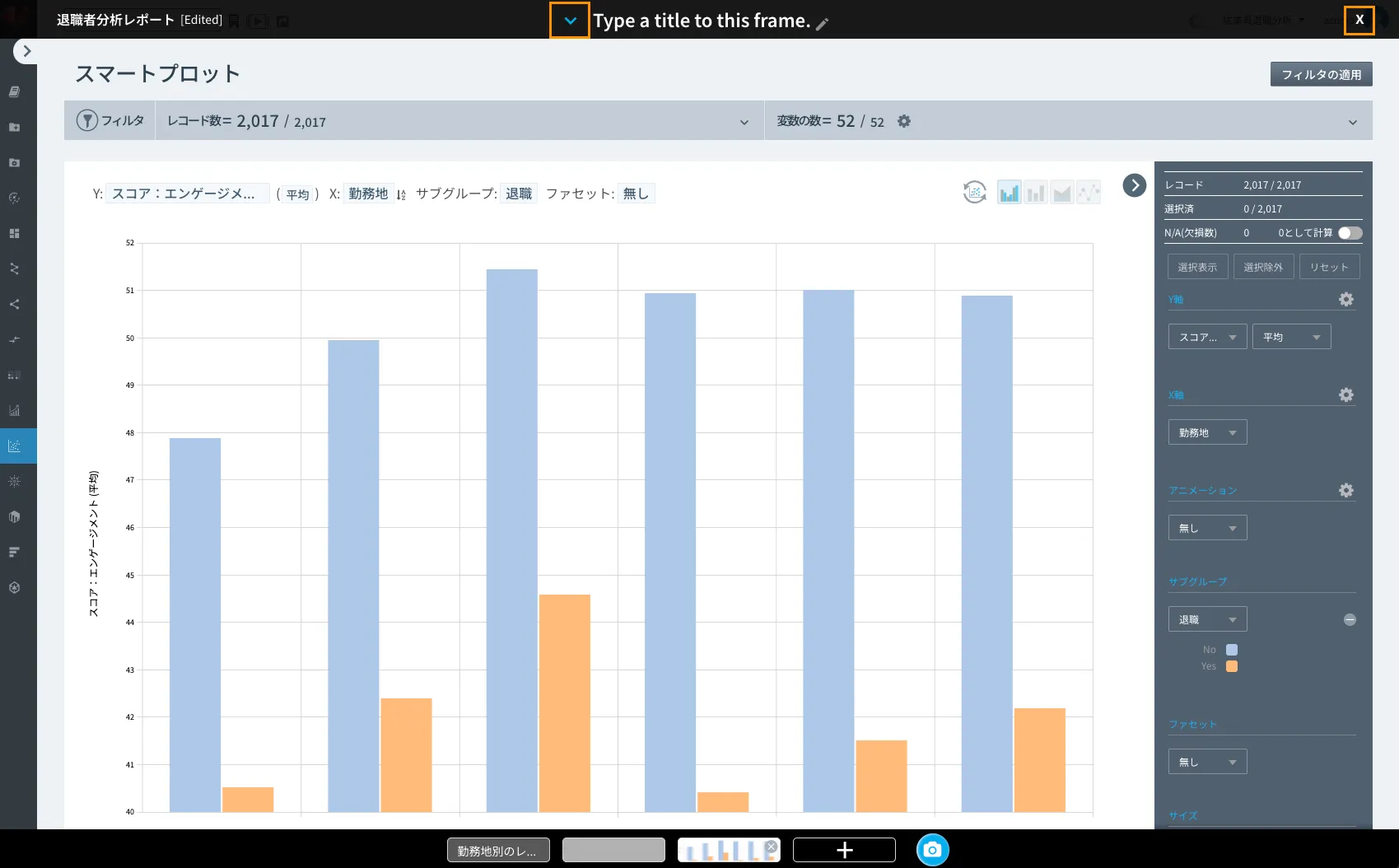This screenshot has height=868, width=1399.
Task: Select the 勤務地別のレ... frame tab
Action: tap(498, 850)
